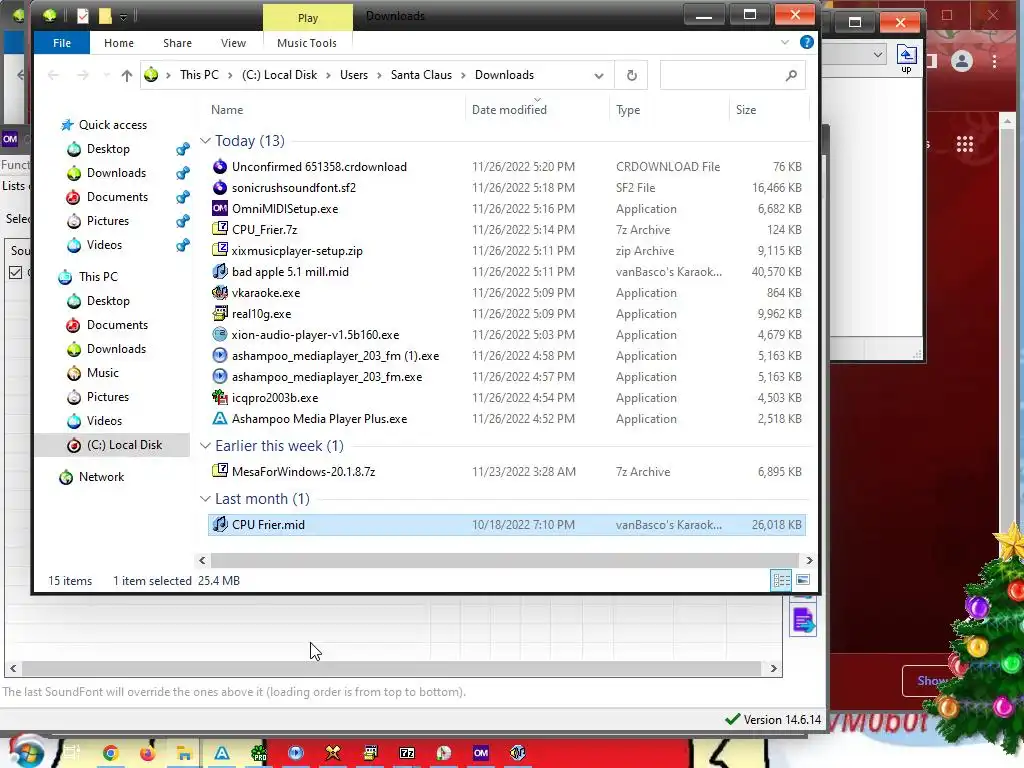Open address bar history dropdown

599,76
